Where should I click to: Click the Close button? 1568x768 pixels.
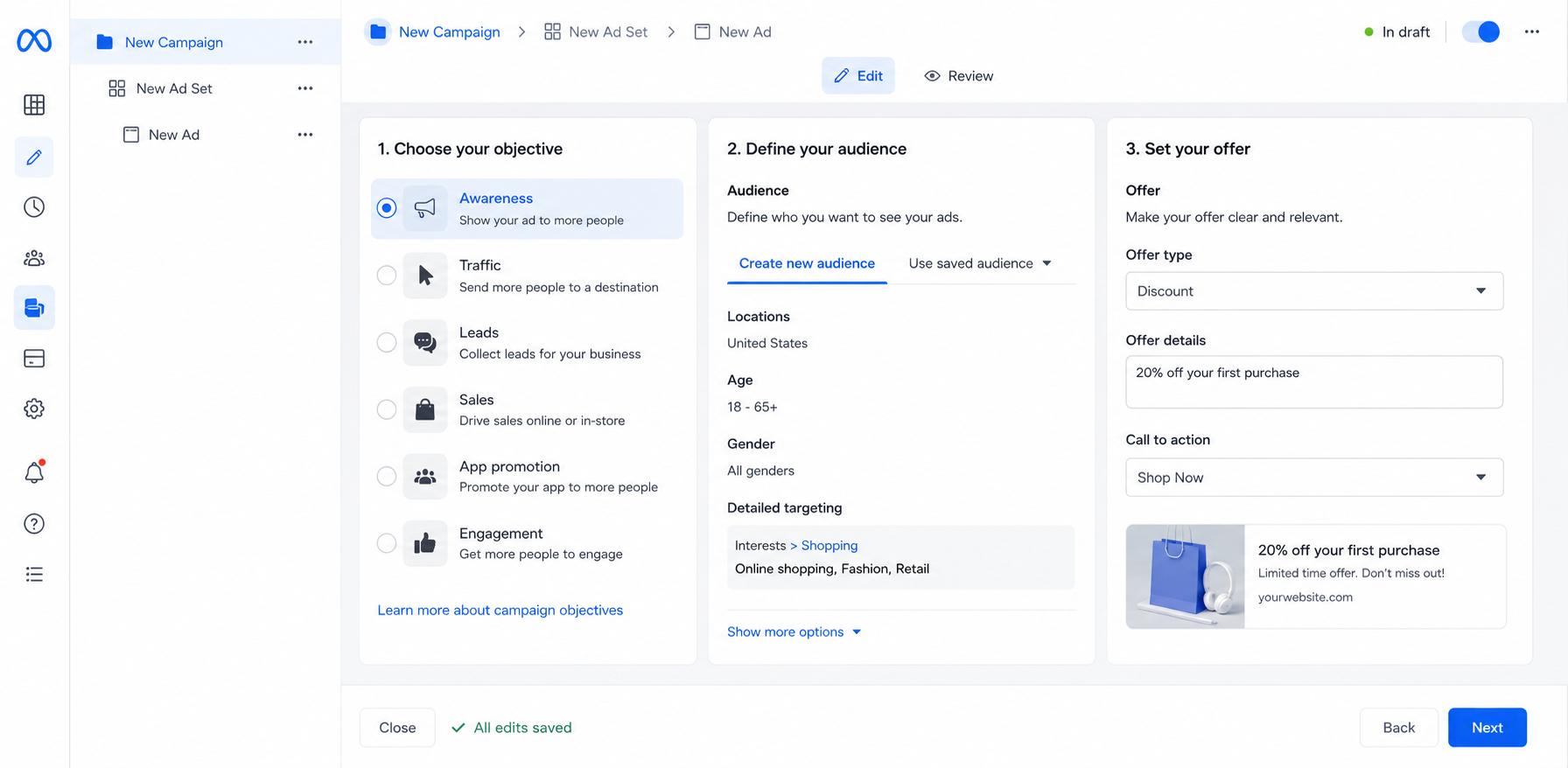pyautogui.click(x=397, y=728)
